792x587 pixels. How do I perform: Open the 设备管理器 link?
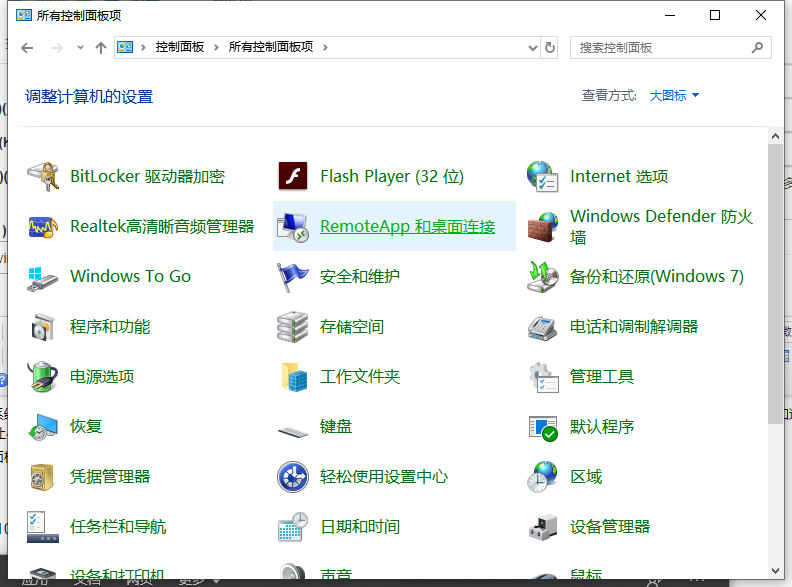[610, 527]
